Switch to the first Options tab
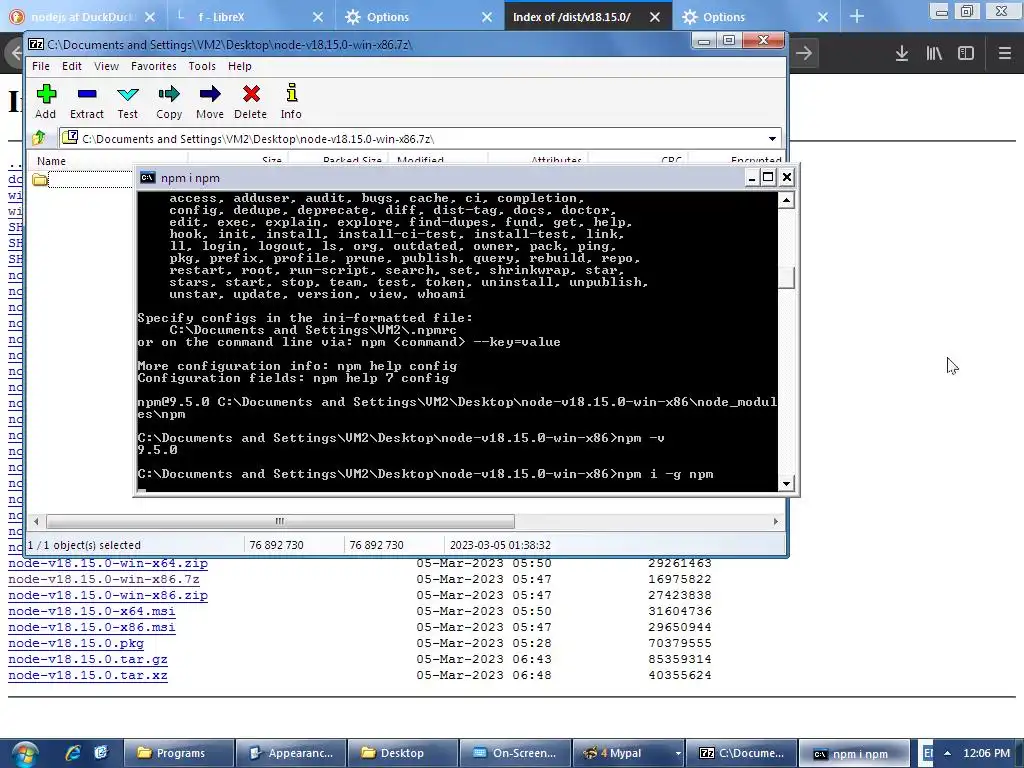 [419, 17]
